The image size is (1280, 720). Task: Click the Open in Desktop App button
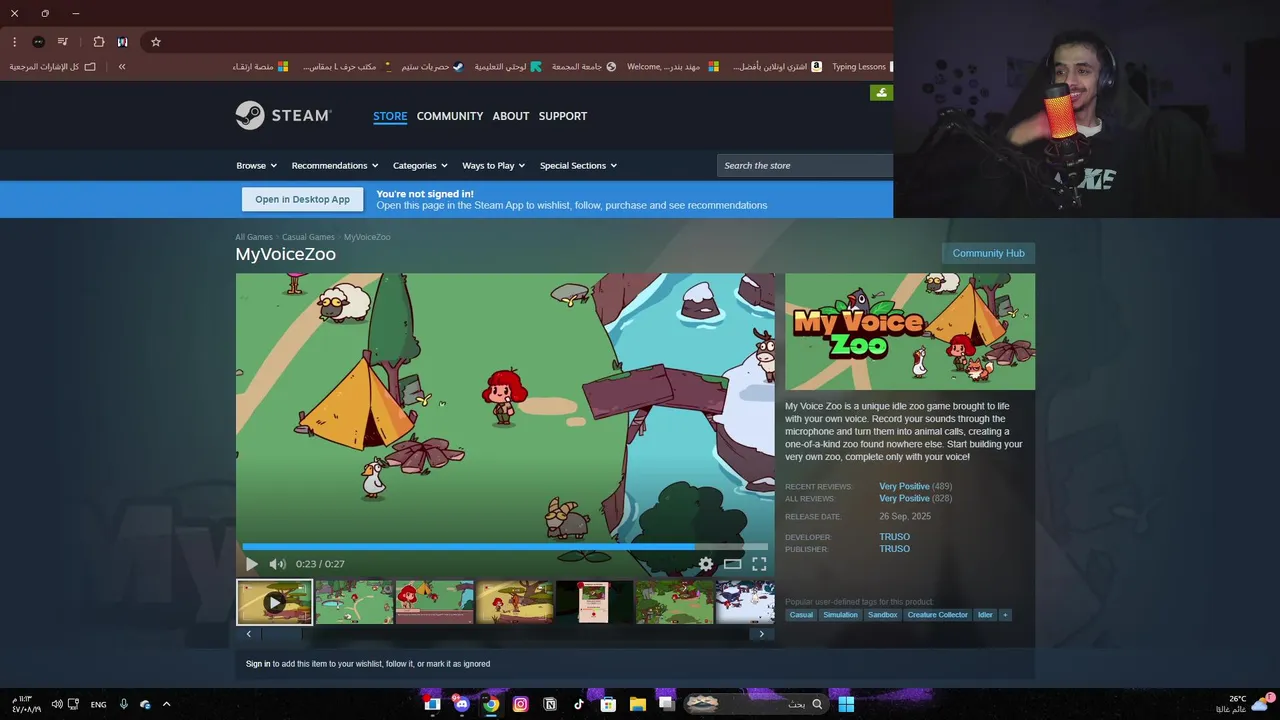[x=302, y=199]
